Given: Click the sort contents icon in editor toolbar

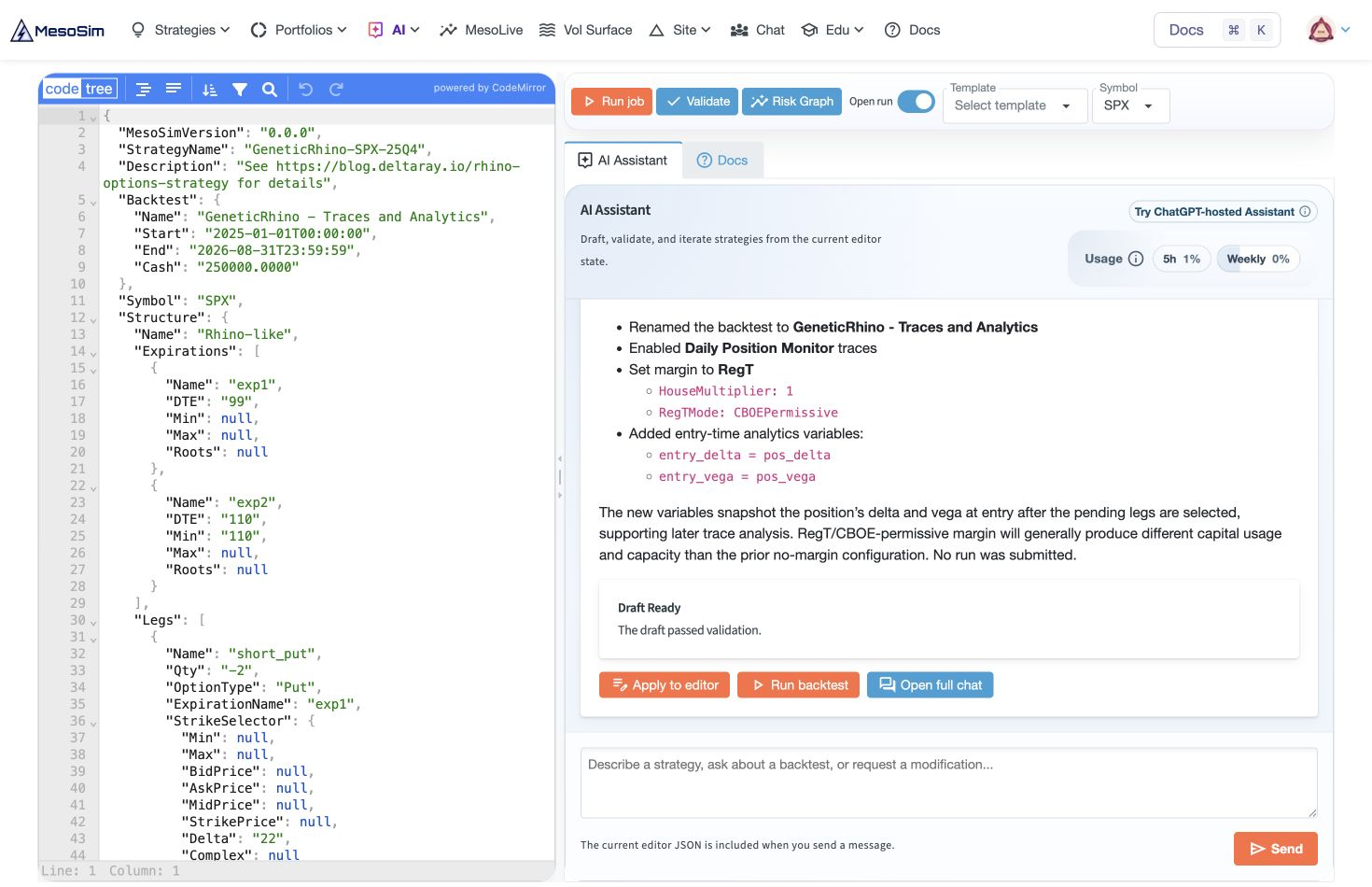Looking at the screenshot, I should click(x=210, y=90).
